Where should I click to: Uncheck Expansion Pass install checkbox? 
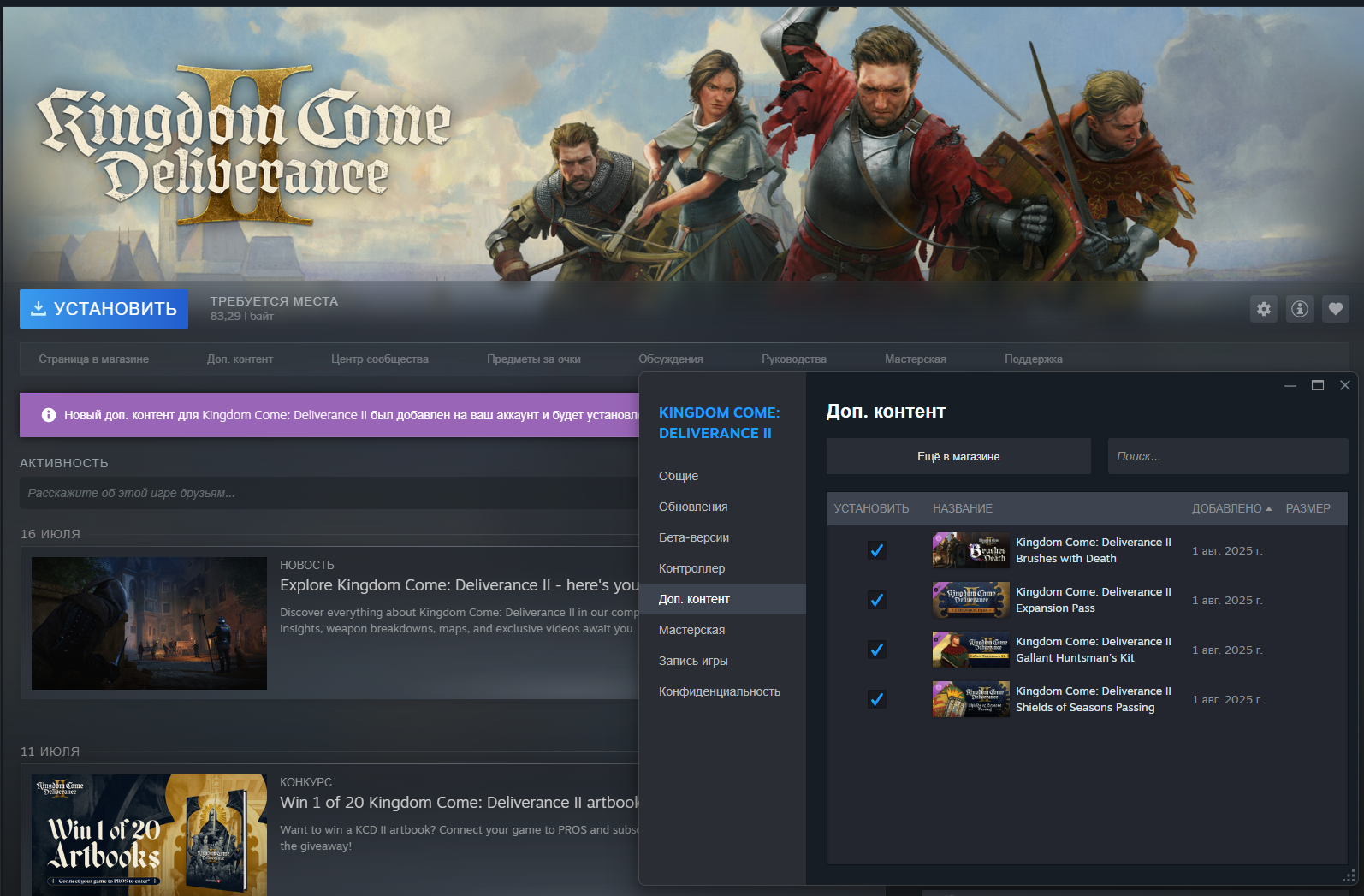pyautogui.click(x=876, y=600)
